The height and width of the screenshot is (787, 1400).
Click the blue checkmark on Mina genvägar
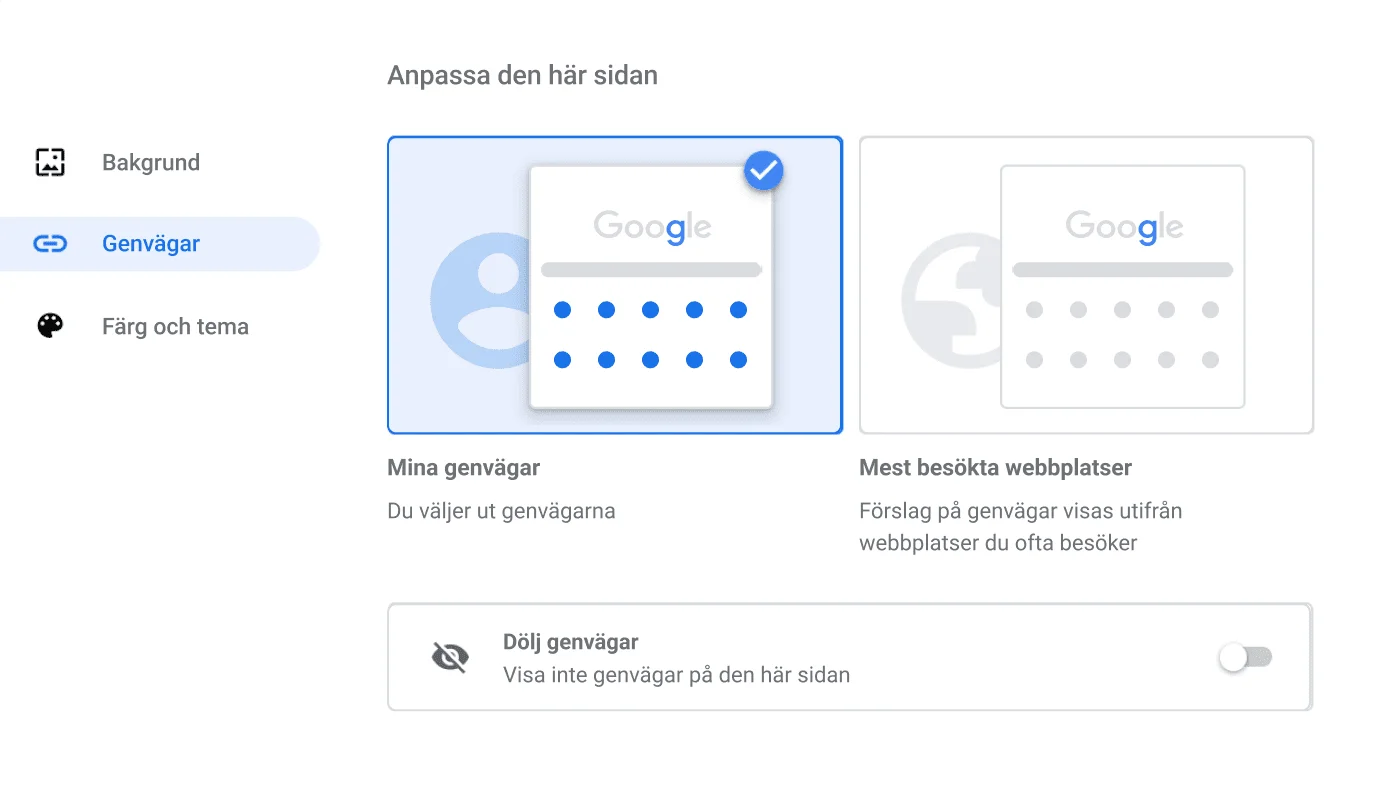(x=763, y=170)
